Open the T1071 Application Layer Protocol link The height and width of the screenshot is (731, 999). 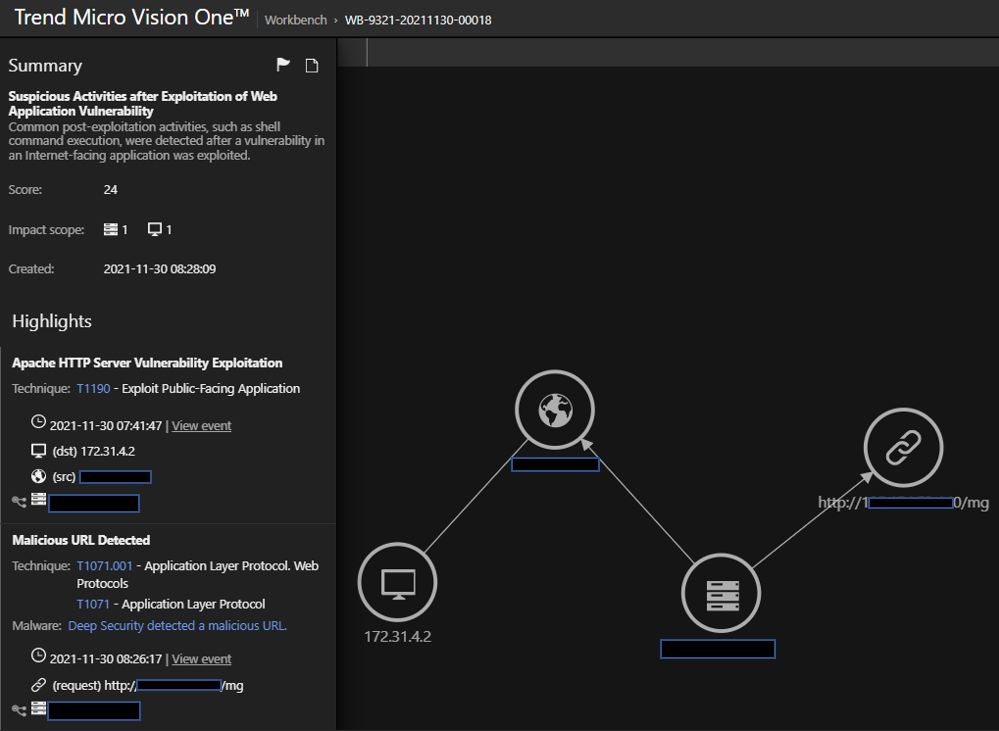93,604
